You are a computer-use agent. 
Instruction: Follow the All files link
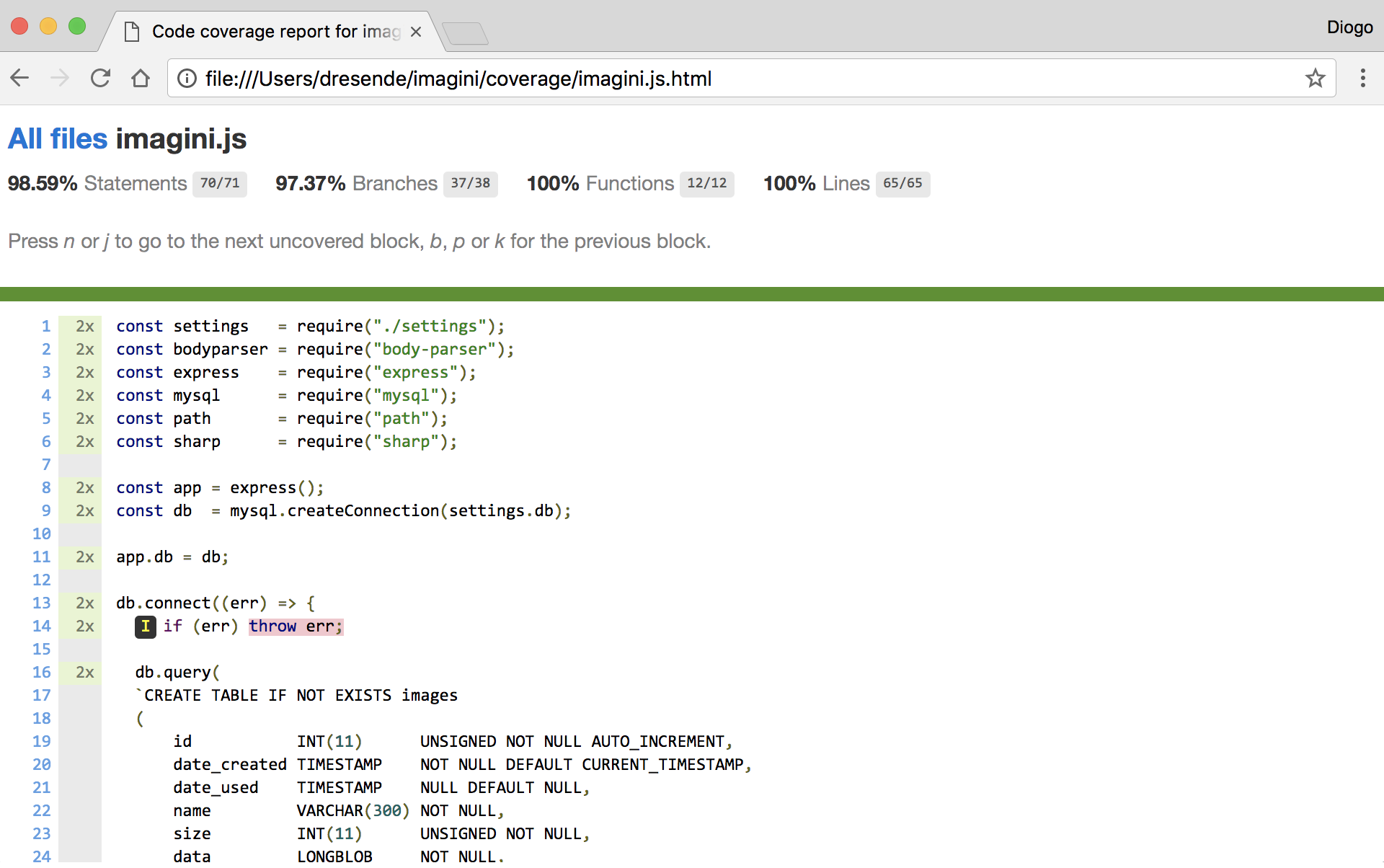[x=58, y=138]
